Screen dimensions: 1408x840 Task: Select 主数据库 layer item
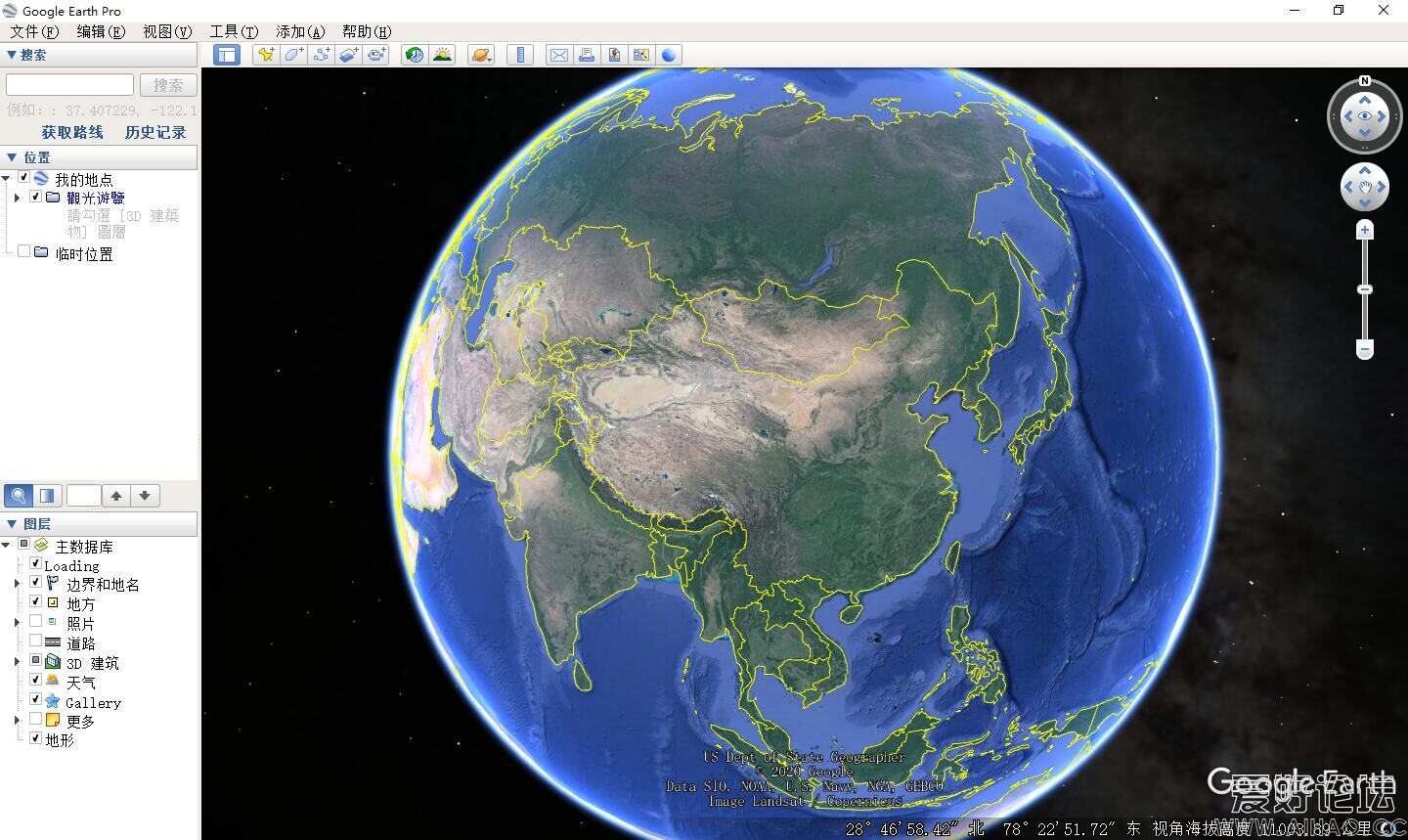point(84,547)
